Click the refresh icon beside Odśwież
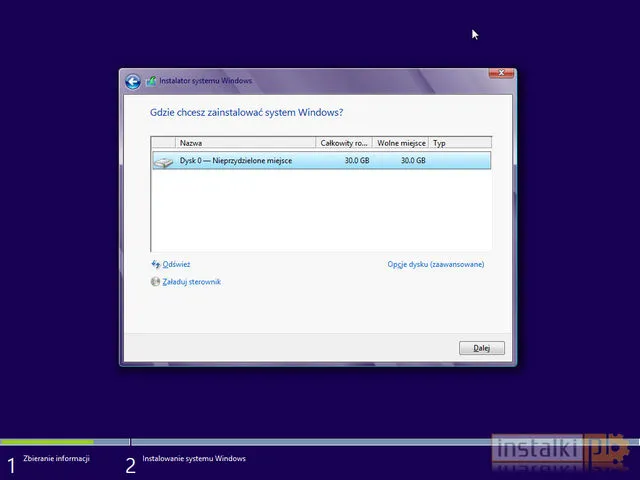This screenshot has width=640, height=480. tap(155, 264)
